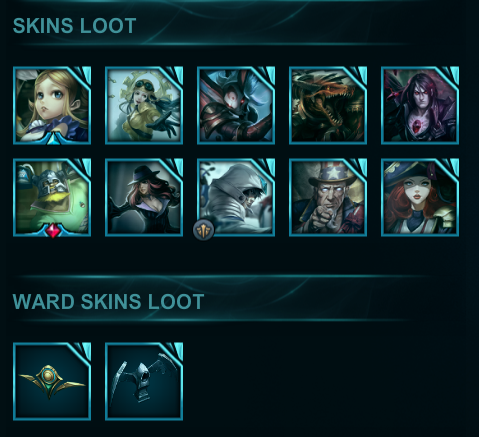Click the red gem badge on Zac shard
This screenshot has height=437, width=479.
point(52,231)
